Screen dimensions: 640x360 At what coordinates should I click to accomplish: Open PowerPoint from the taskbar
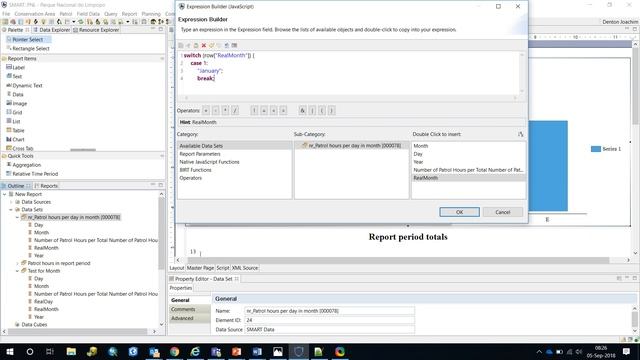[236, 351]
